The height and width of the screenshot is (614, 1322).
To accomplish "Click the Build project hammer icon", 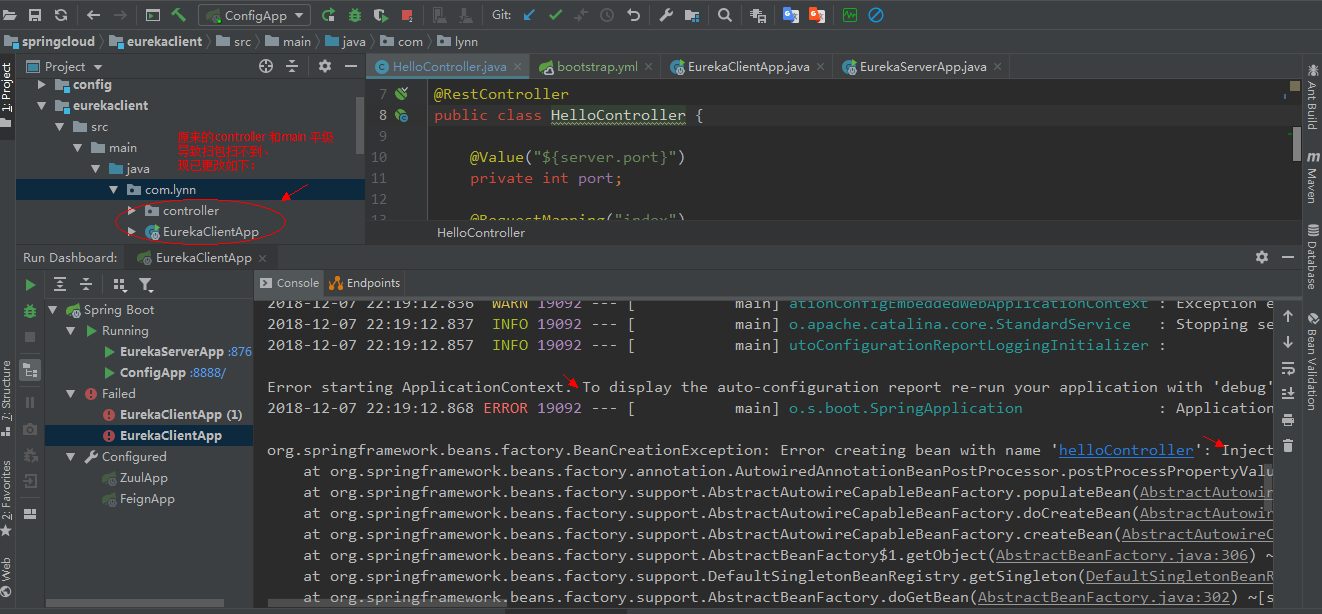I will click(x=179, y=15).
